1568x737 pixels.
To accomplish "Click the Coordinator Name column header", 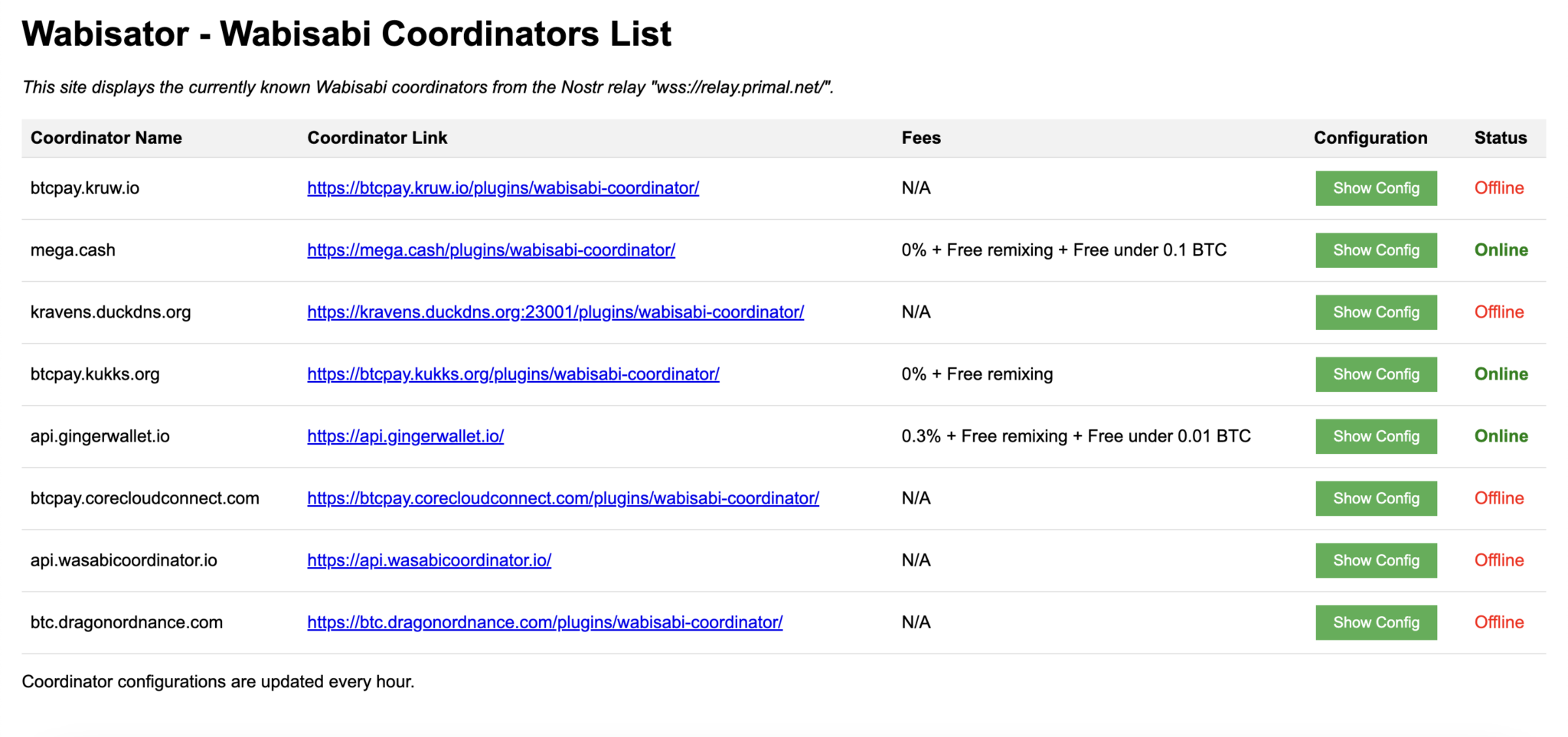I will click(x=106, y=138).
